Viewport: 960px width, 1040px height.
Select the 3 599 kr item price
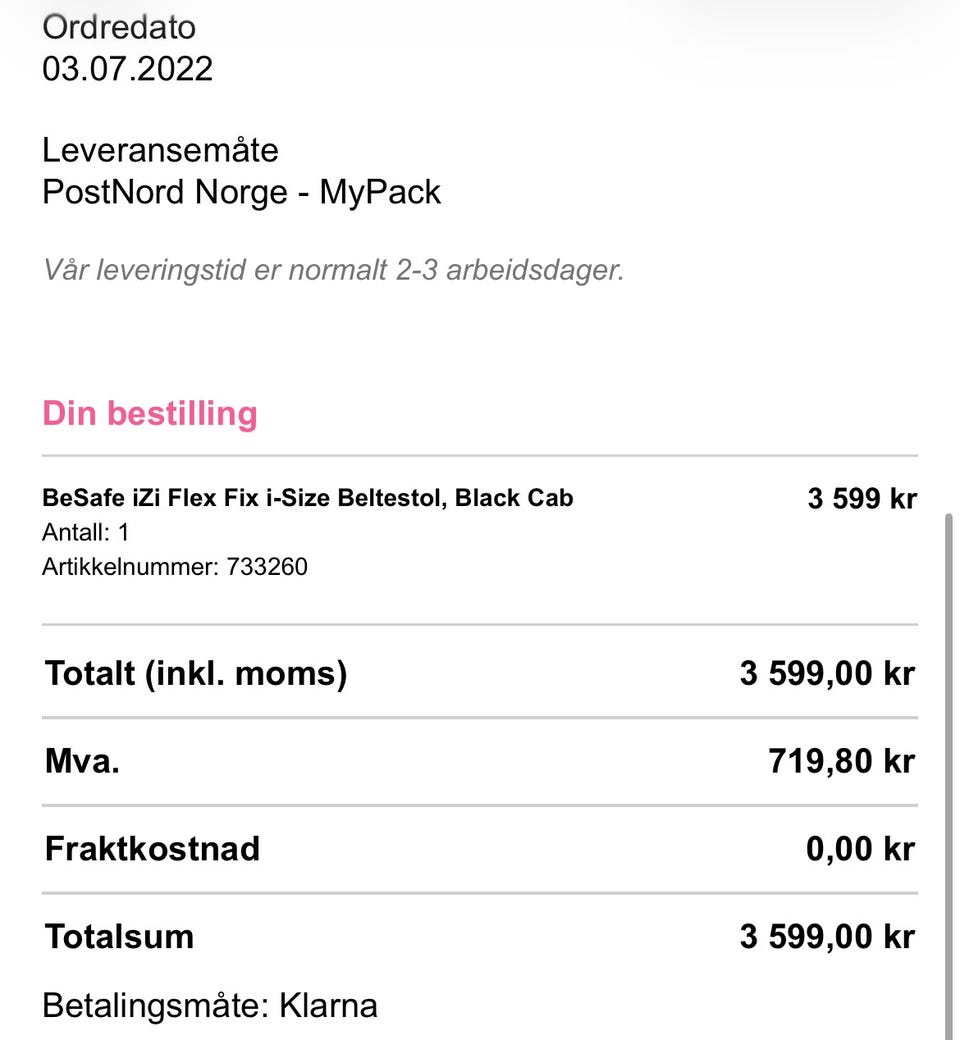pos(862,499)
